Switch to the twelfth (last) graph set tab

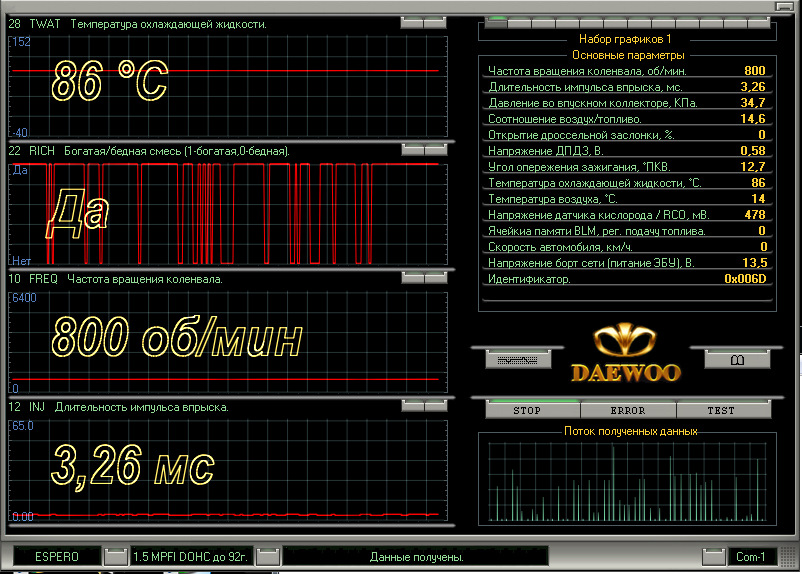[759, 23]
